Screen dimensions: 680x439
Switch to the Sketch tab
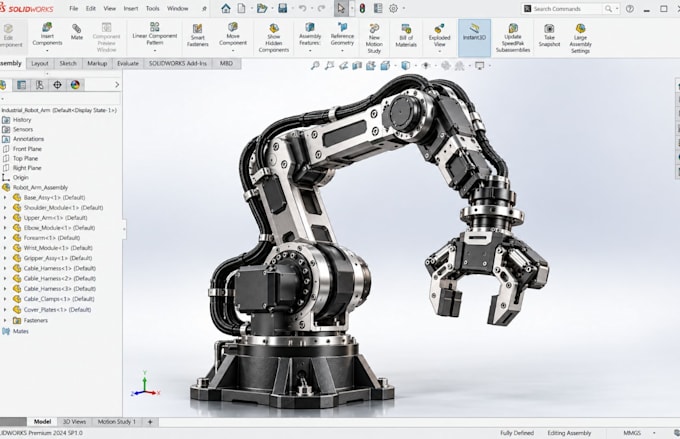click(x=68, y=63)
